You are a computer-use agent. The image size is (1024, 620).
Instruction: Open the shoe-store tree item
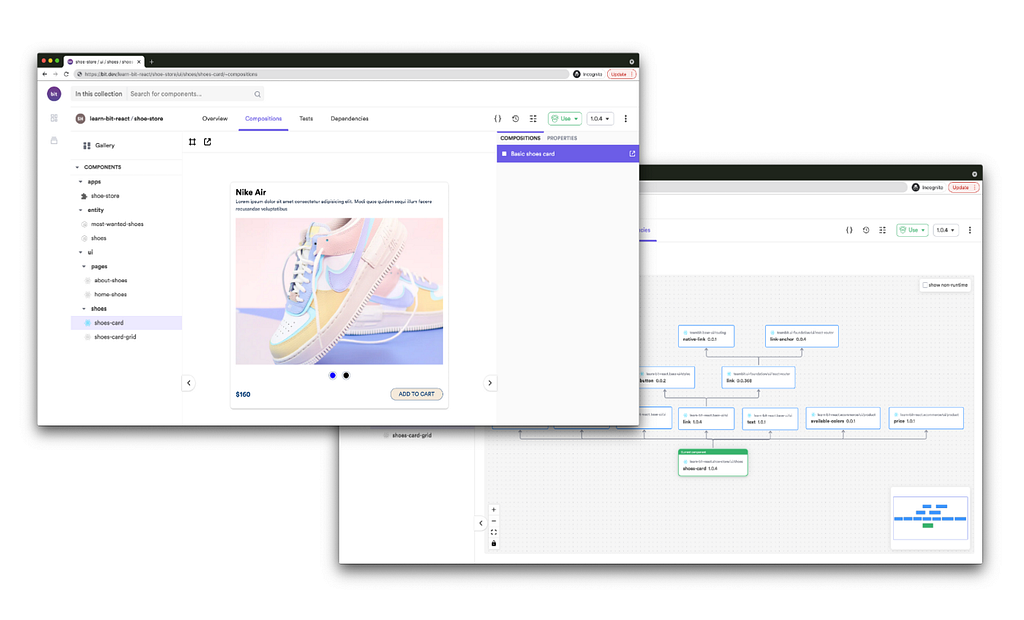click(104, 196)
